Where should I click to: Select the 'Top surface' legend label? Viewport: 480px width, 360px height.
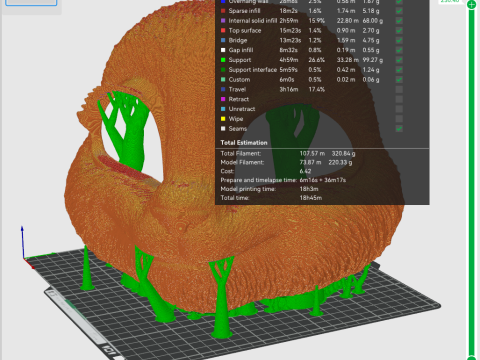245,31
